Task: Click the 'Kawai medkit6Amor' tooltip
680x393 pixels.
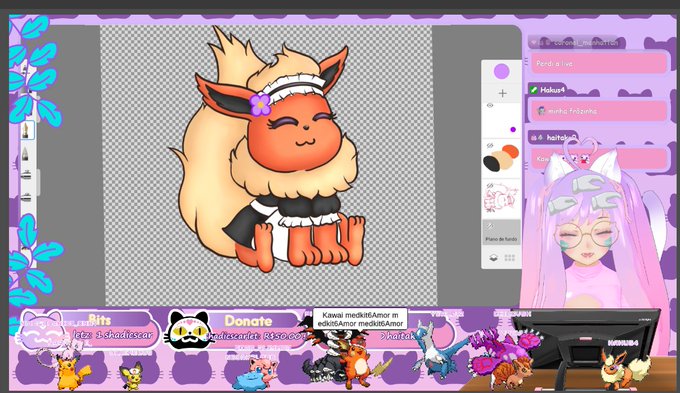Action: click(360, 319)
